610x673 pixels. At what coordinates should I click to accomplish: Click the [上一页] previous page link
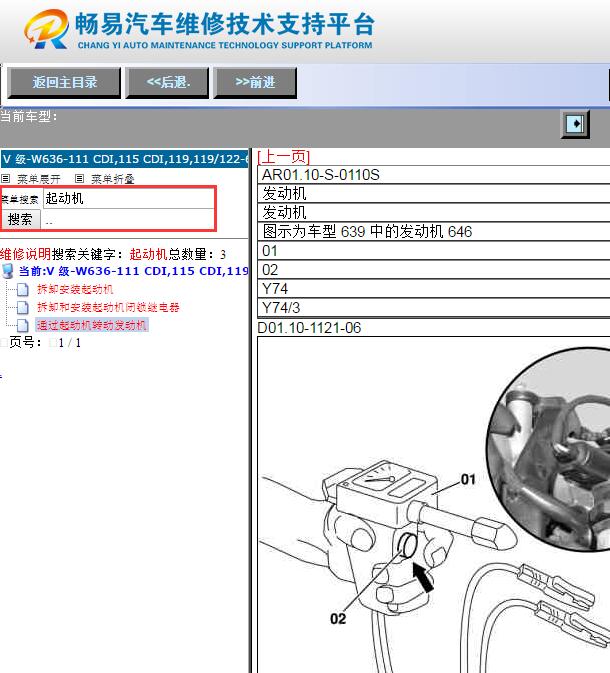(x=283, y=157)
